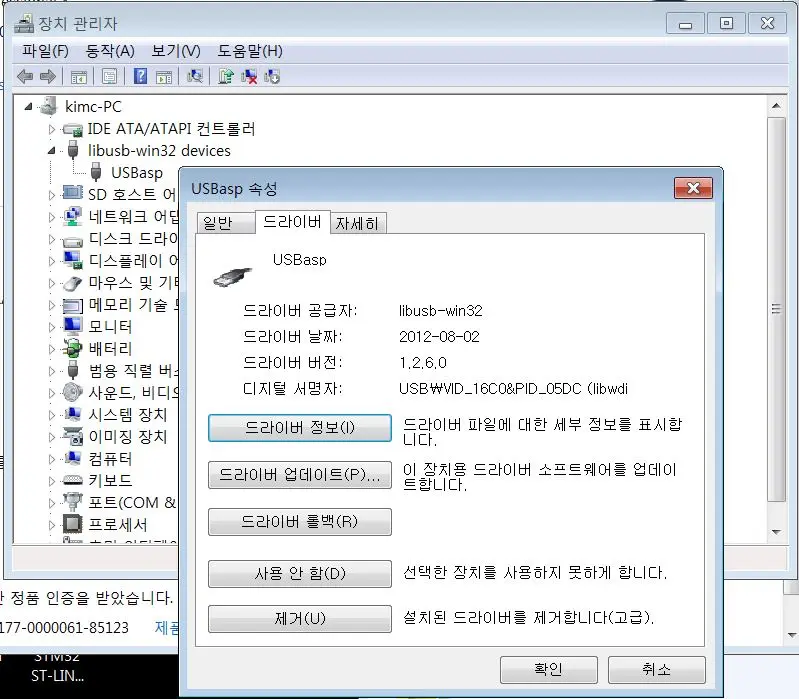Click 드라이버 업데이트(P)... button
The width and height of the screenshot is (799, 699).
pos(300,475)
